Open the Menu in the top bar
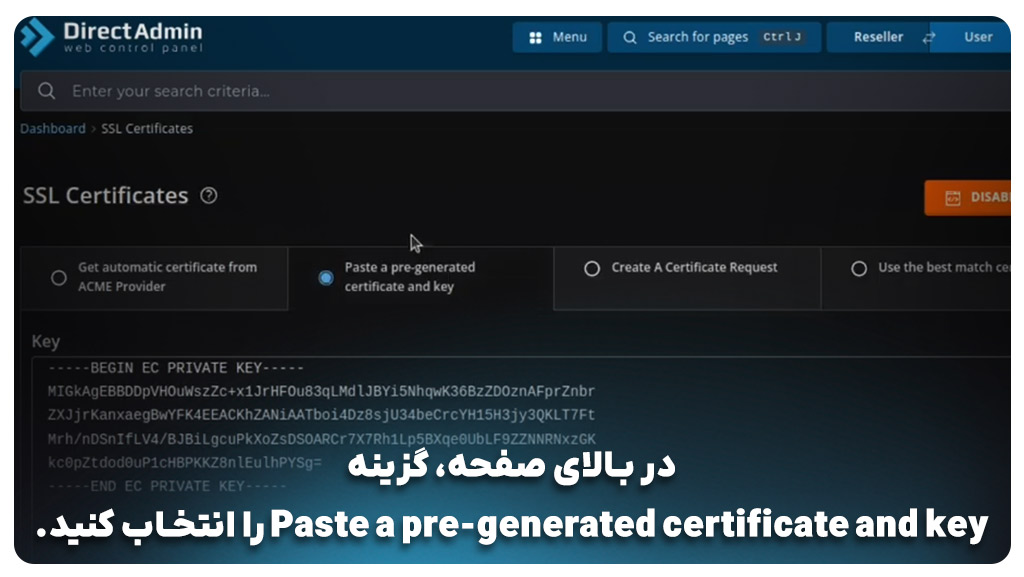This screenshot has height=577, width=1024. click(x=558, y=38)
